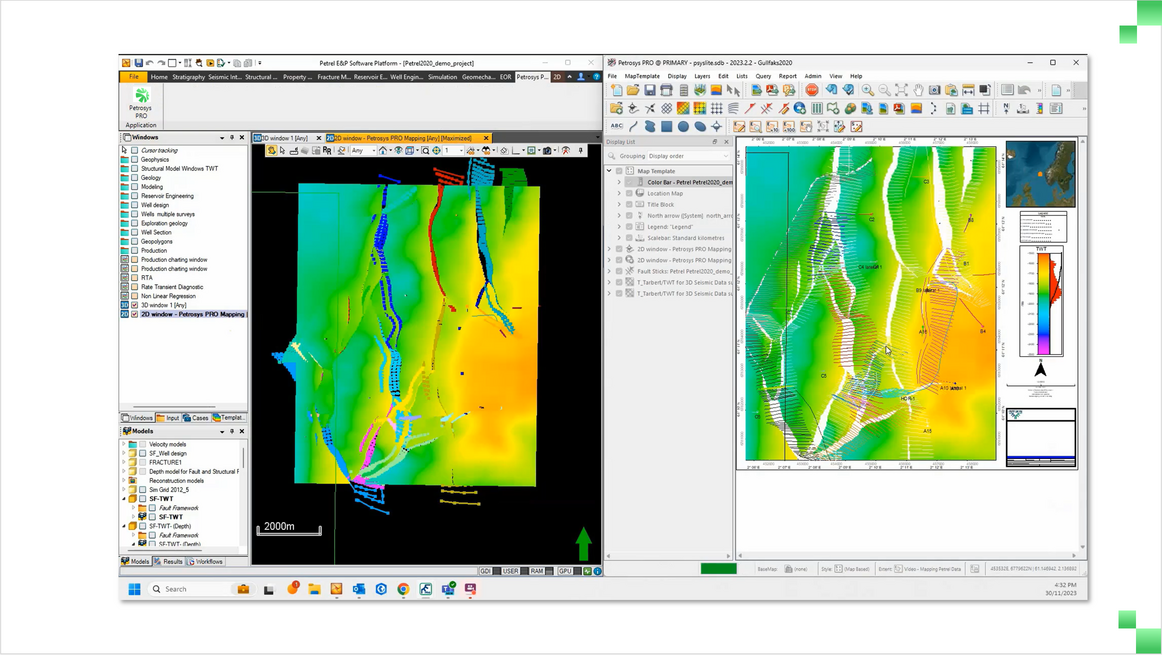Select the zoom in magnifier tool
The width and height of the screenshot is (1162, 655).
(867, 91)
